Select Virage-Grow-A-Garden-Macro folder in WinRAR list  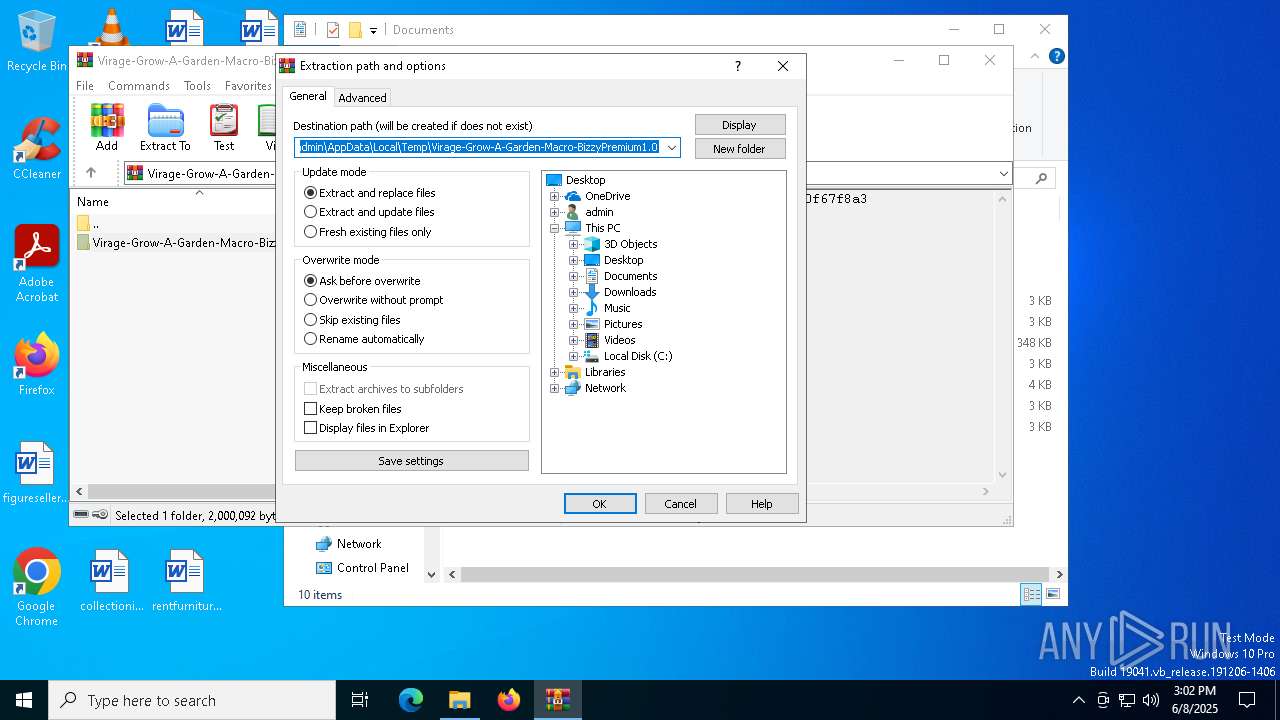[x=176, y=243]
